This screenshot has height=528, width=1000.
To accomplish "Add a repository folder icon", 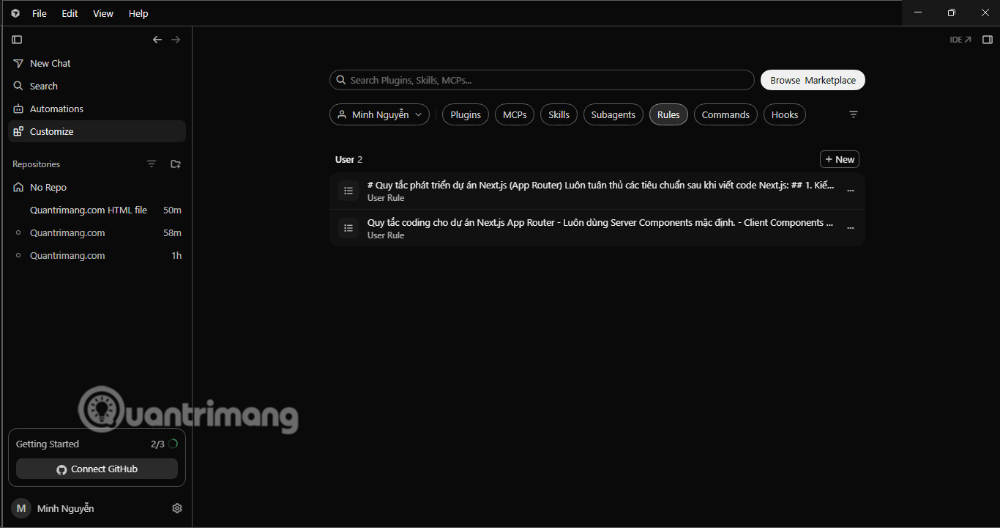I will click(x=175, y=164).
